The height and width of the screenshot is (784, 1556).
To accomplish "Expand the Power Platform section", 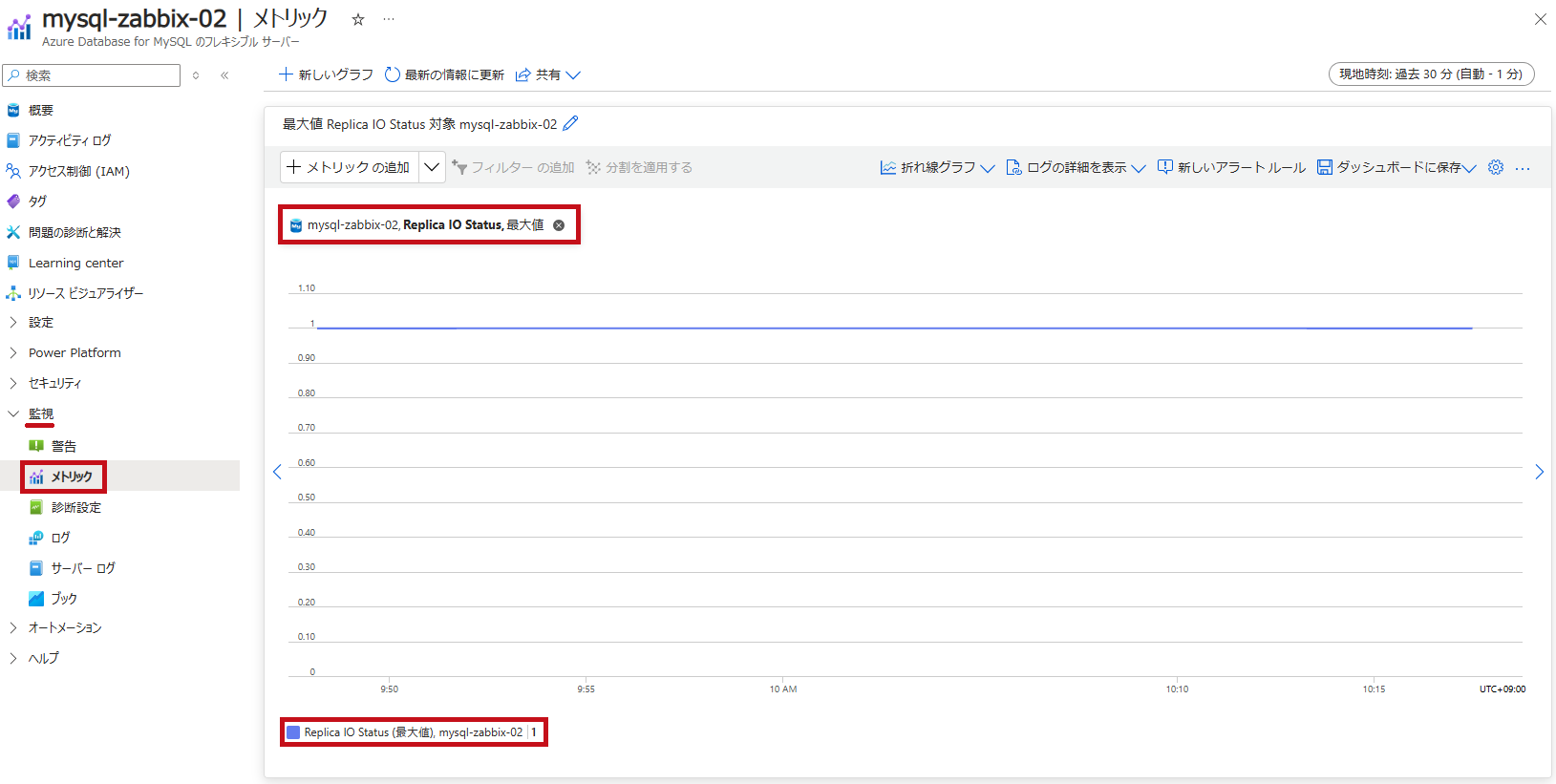I will (75, 352).
